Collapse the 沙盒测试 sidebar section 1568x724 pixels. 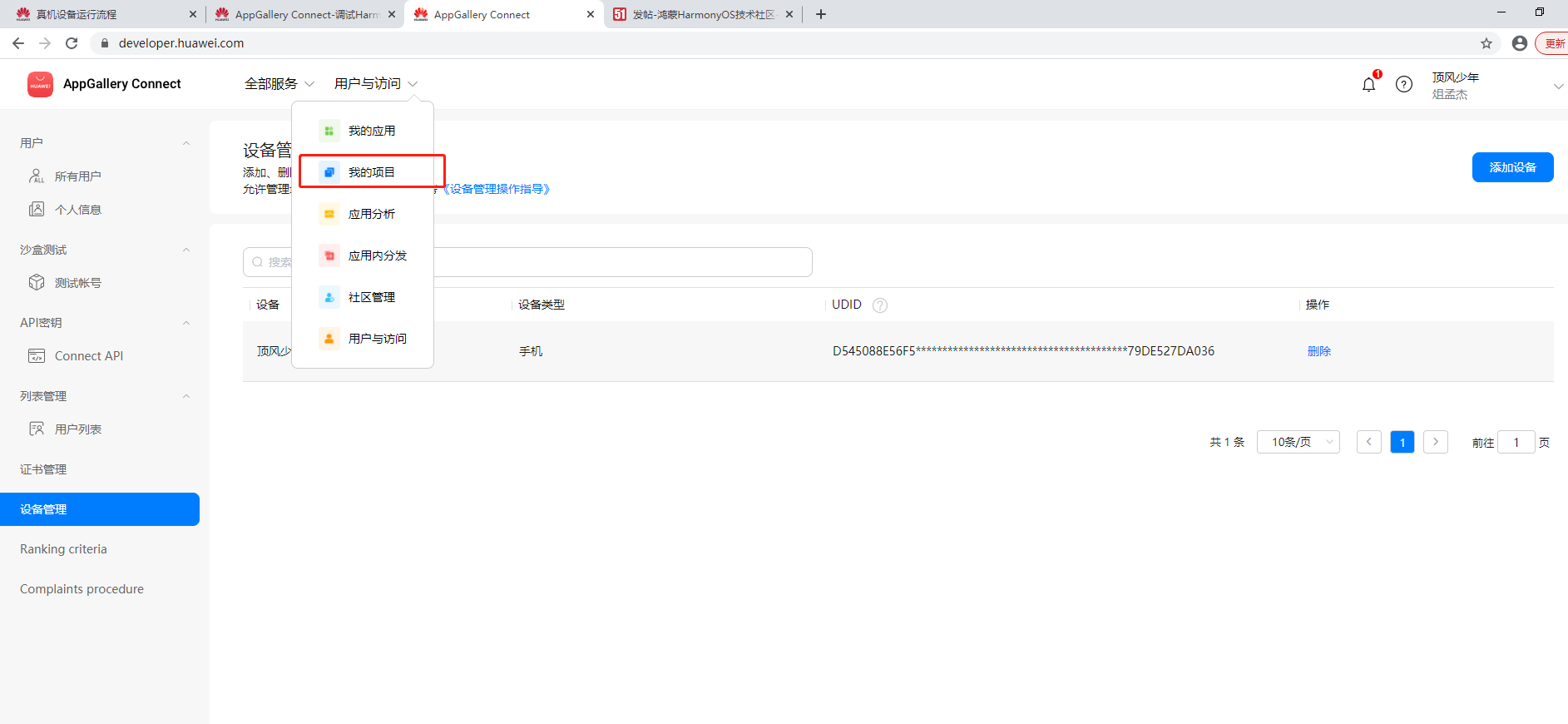186,250
